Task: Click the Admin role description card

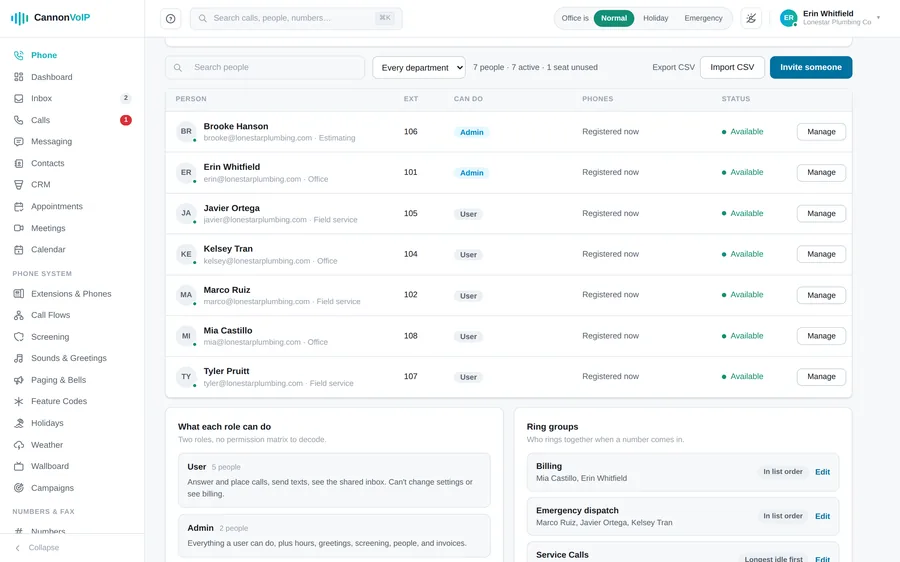Action: coord(334,536)
